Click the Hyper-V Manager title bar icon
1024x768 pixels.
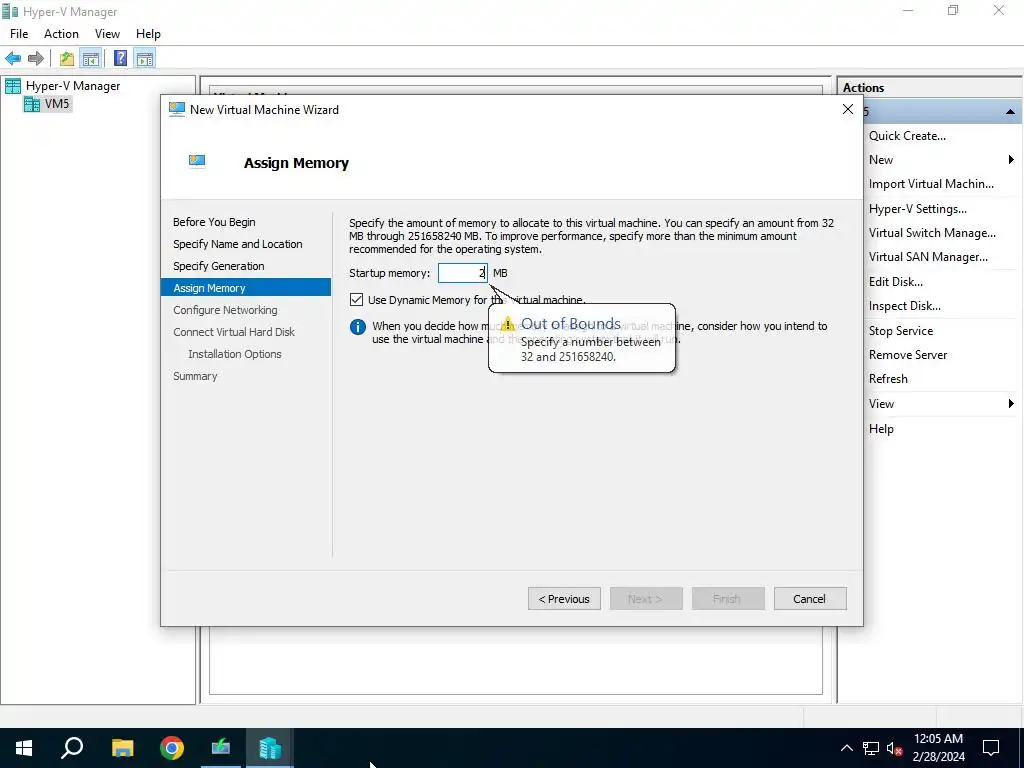click(x=10, y=11)
